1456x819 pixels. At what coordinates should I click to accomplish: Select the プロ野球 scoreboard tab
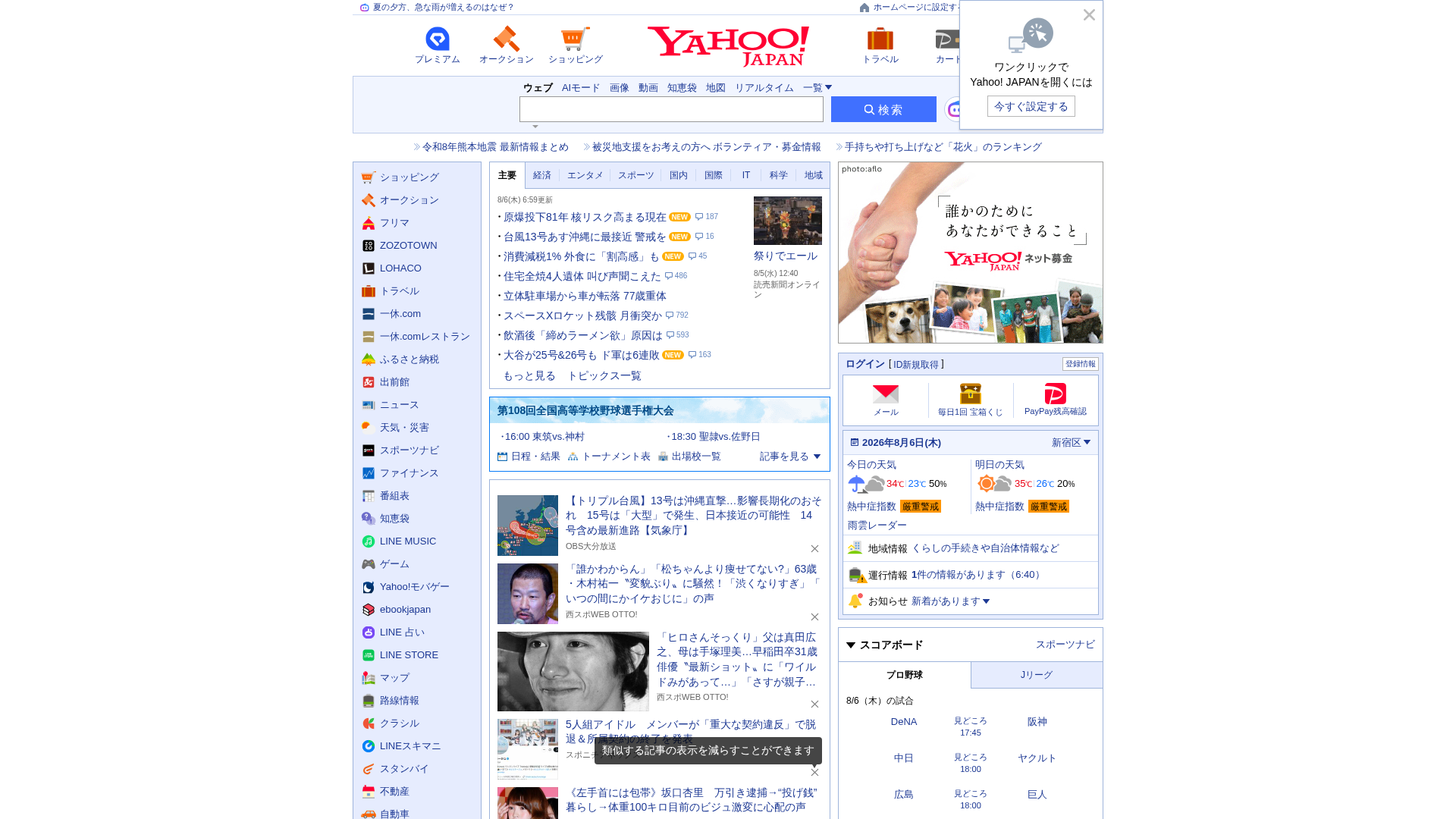pyautogui.click(x=905, y=675)
